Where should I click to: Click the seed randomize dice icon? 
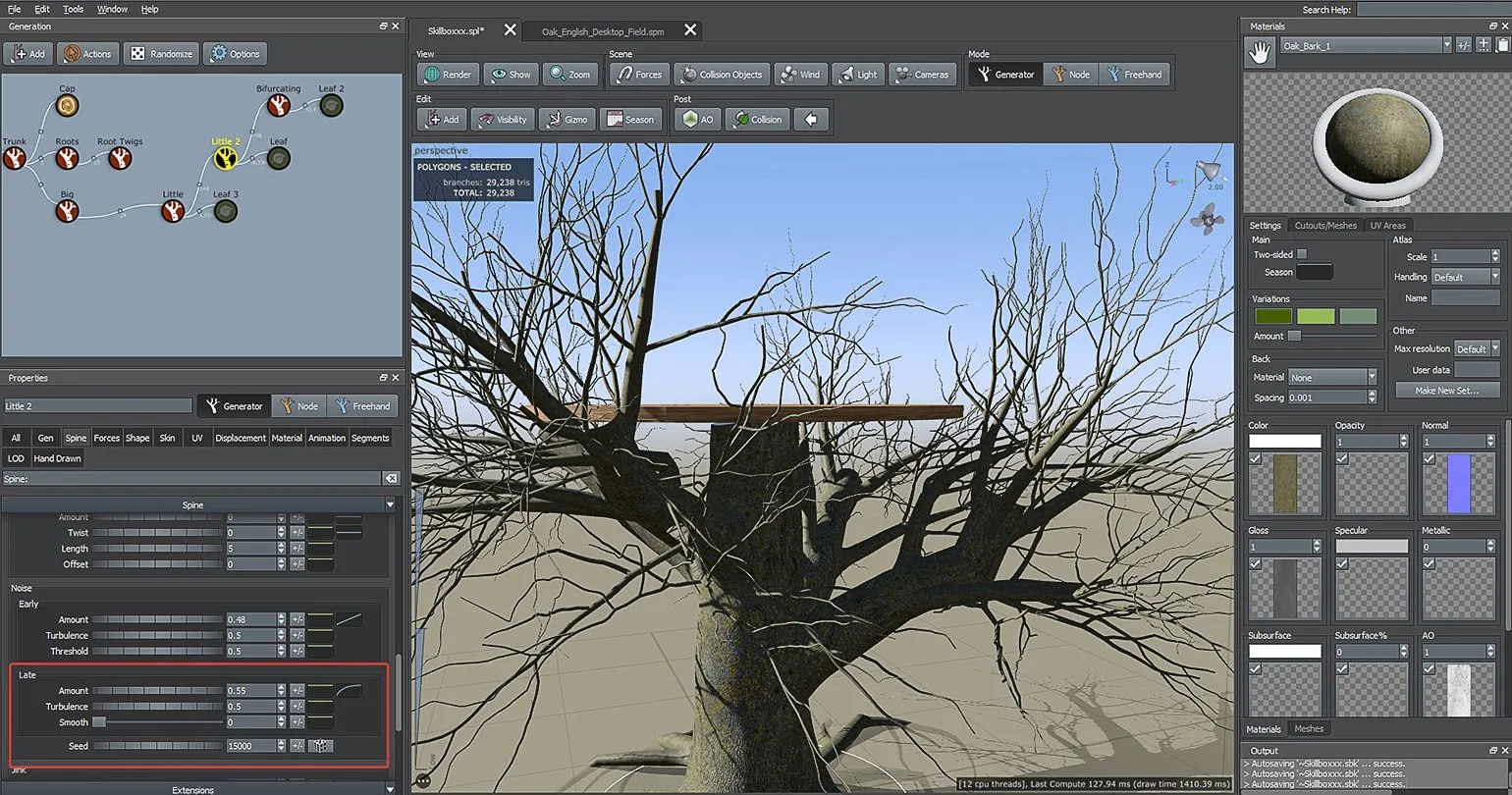(320, 746)
